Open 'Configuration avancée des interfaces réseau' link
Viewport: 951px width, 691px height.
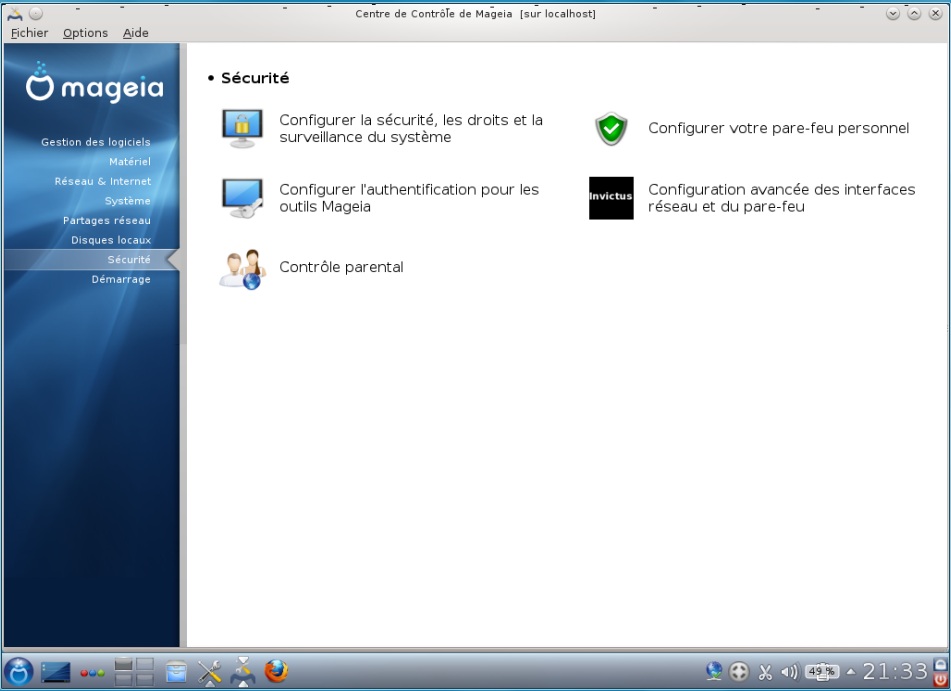click(x=781, y=198)
